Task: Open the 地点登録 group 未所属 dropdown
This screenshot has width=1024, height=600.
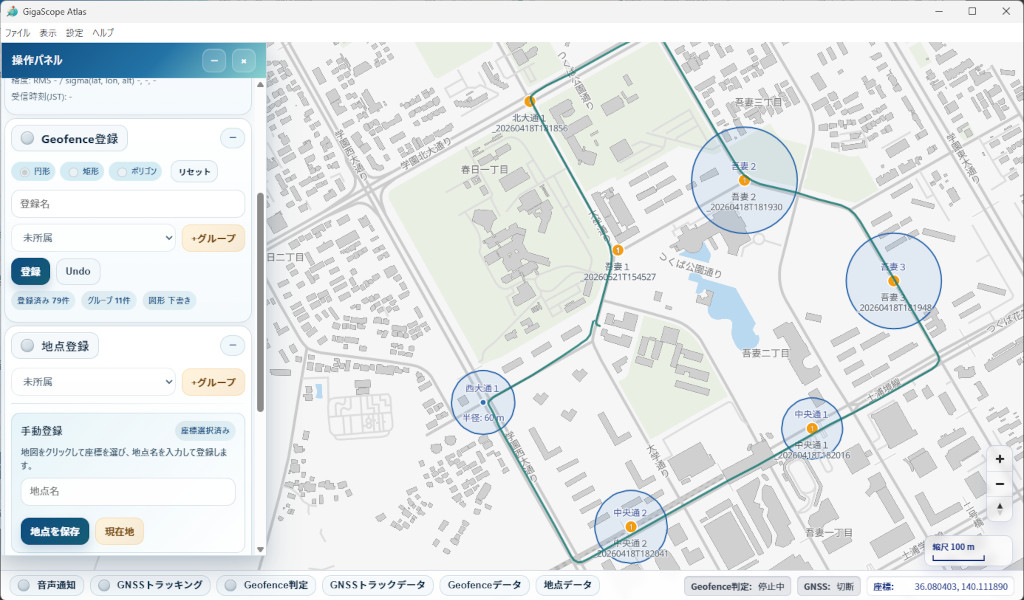Action: pyautogui.click(x=93, y=381)
